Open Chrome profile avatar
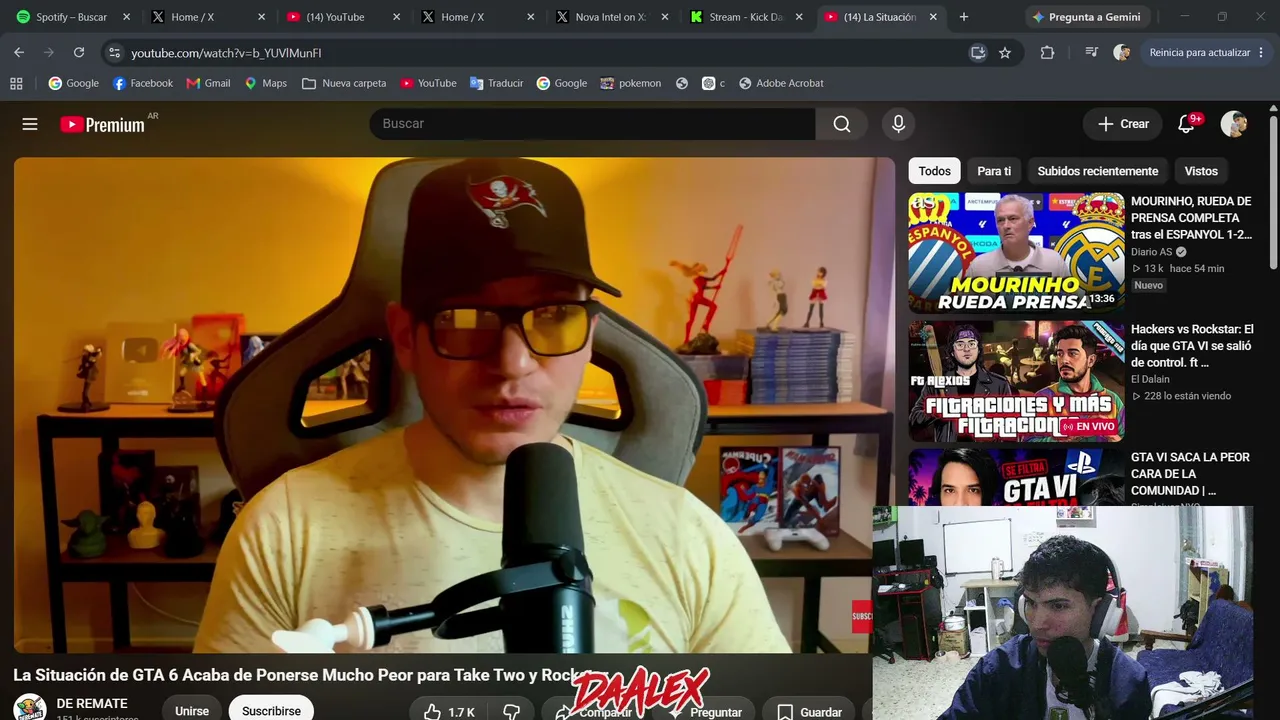 [1121, 52]
